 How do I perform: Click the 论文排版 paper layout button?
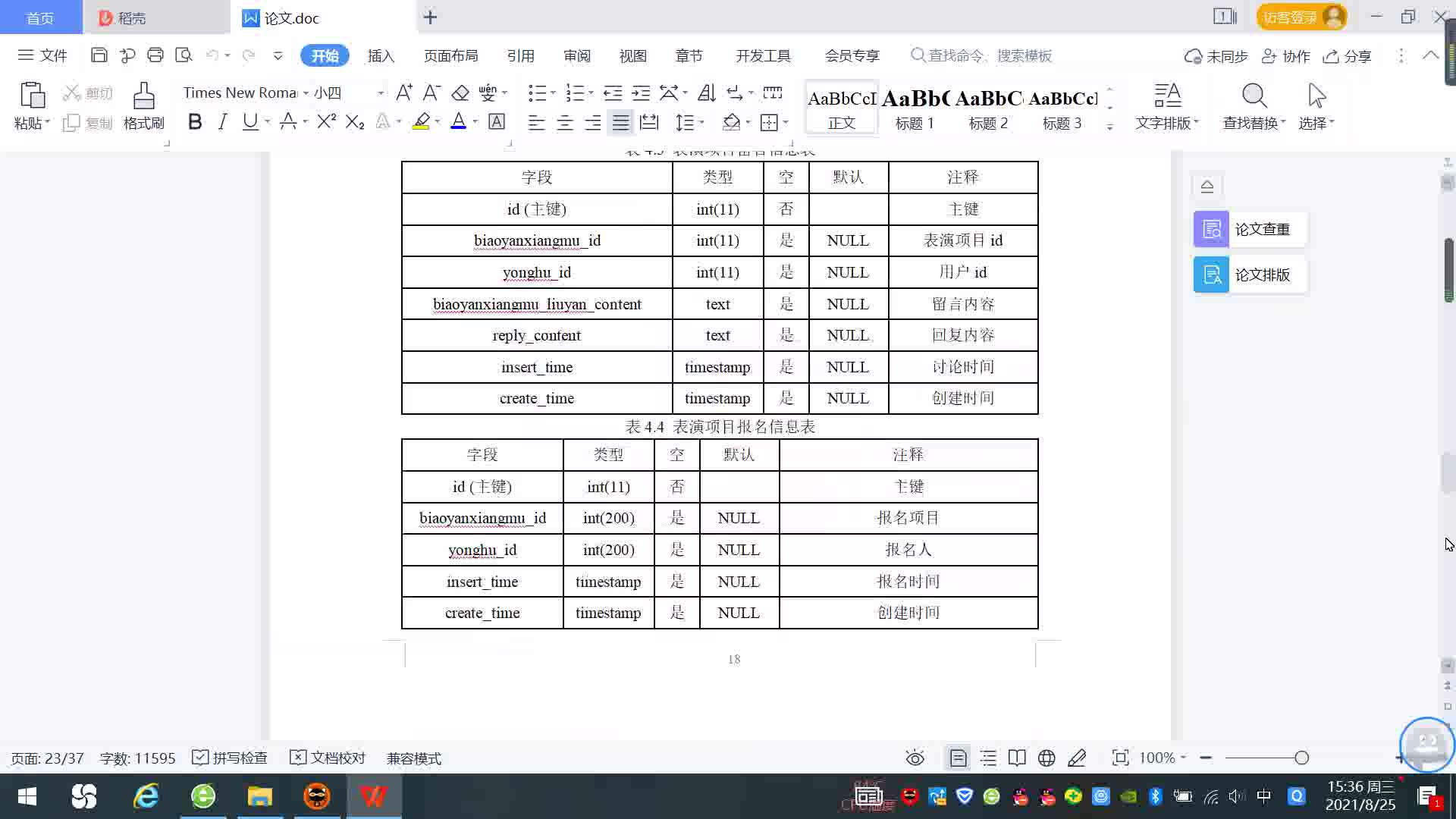pos(1250,275)
